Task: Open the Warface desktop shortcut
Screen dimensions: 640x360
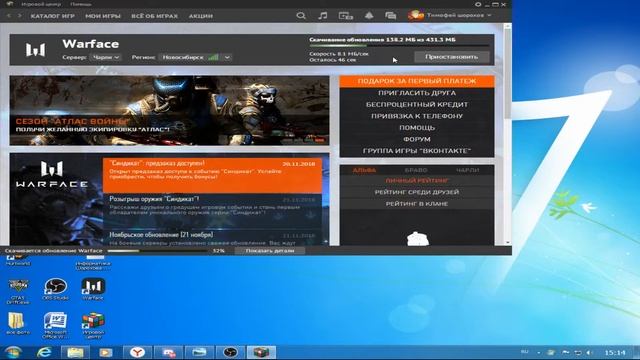Action: coord(93,289)
